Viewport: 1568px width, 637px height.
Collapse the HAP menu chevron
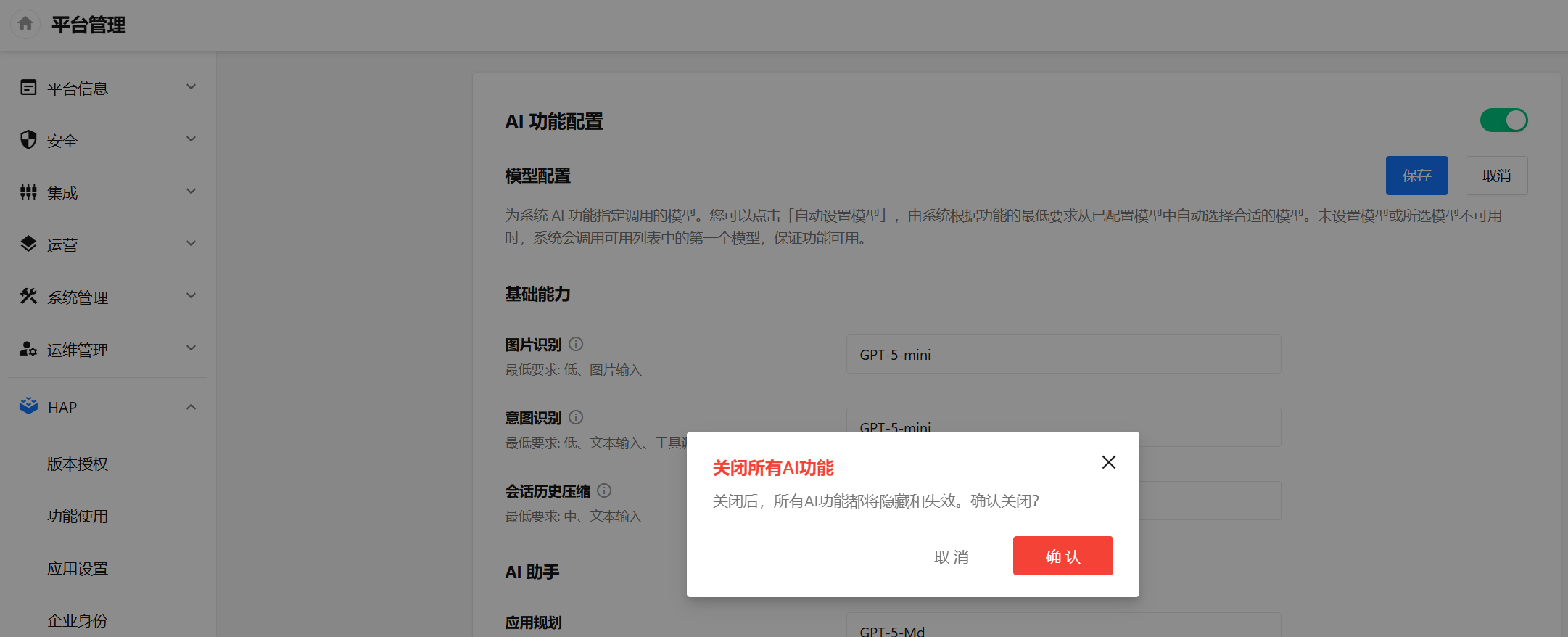(x=191, y=407)
